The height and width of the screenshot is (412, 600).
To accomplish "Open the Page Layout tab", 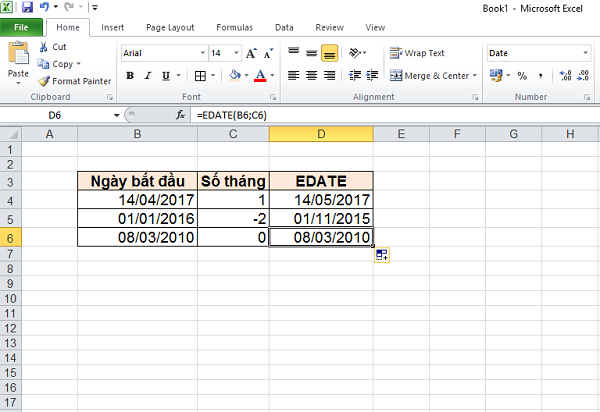I will [170, 27].
